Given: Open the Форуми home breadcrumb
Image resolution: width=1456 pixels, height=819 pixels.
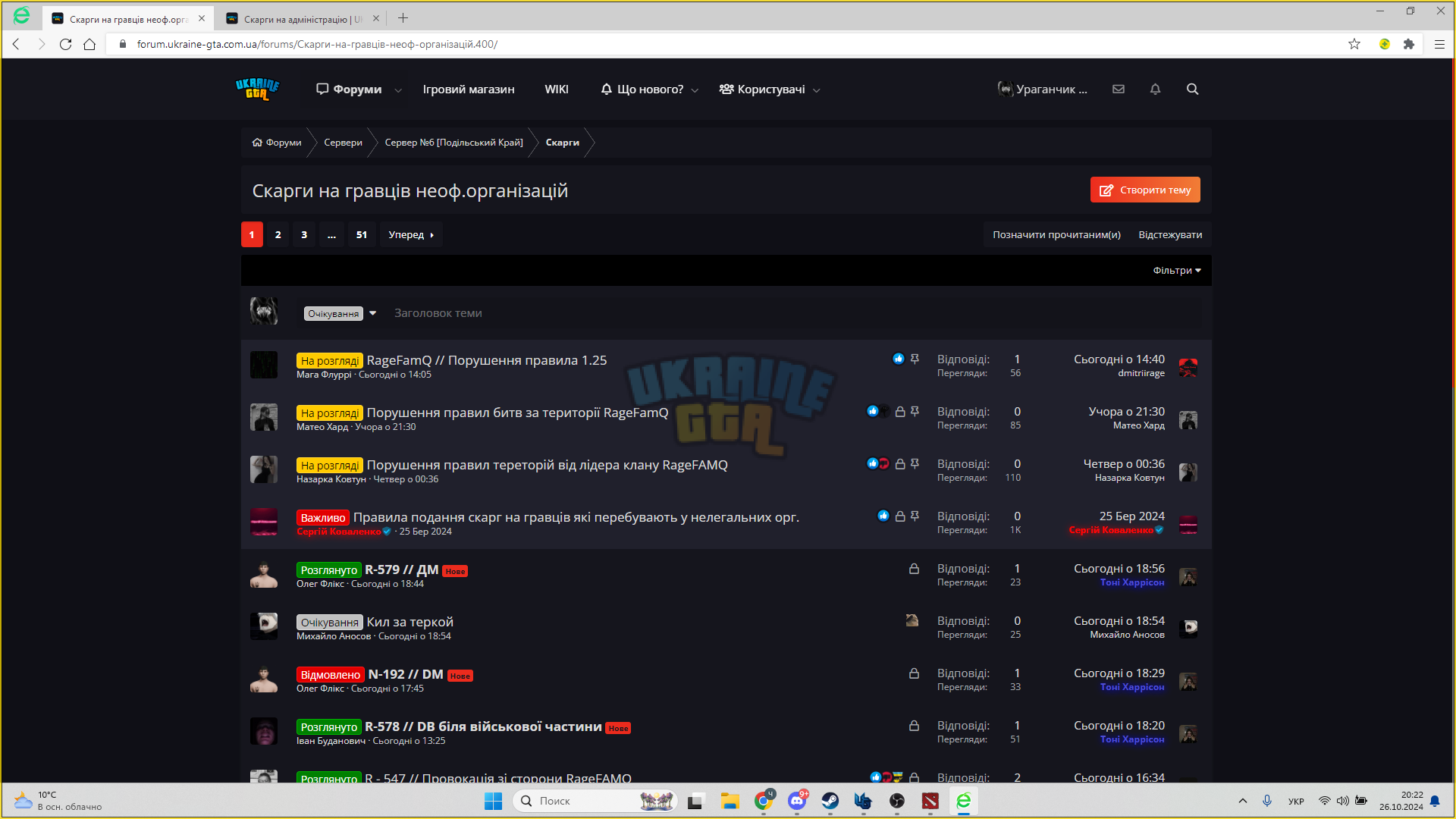Looking at the screenshot, I should (x=277, y=142).
